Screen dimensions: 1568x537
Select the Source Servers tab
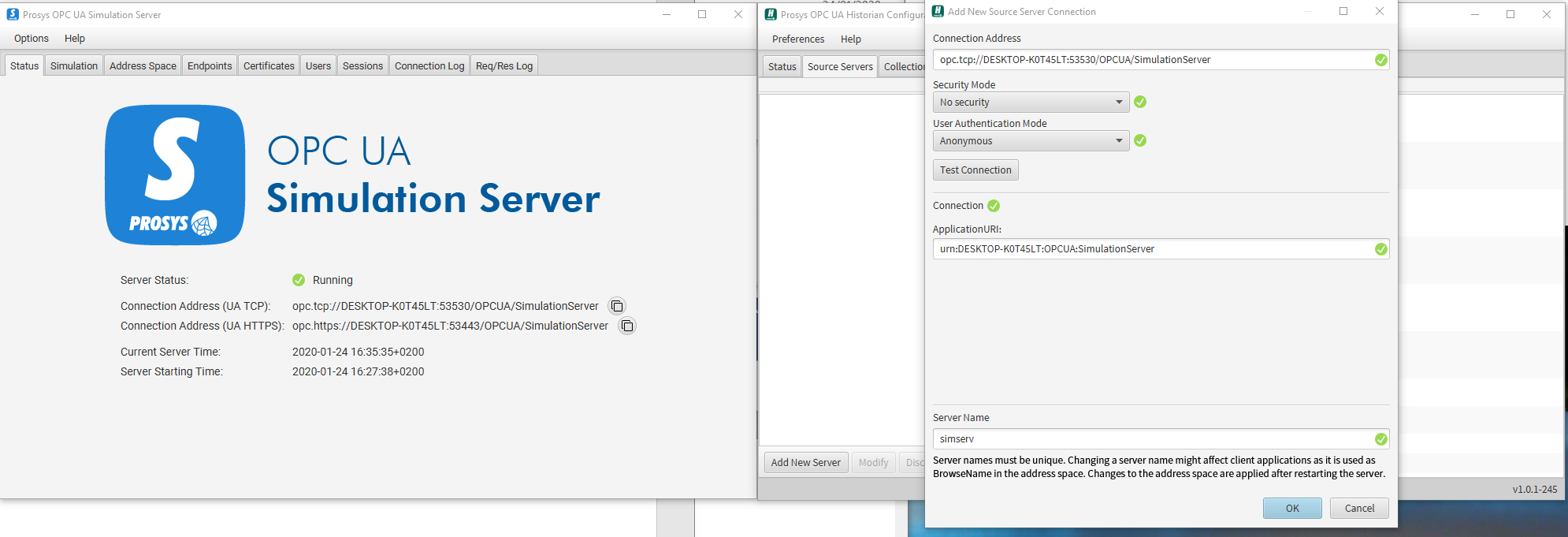(840, 66)
